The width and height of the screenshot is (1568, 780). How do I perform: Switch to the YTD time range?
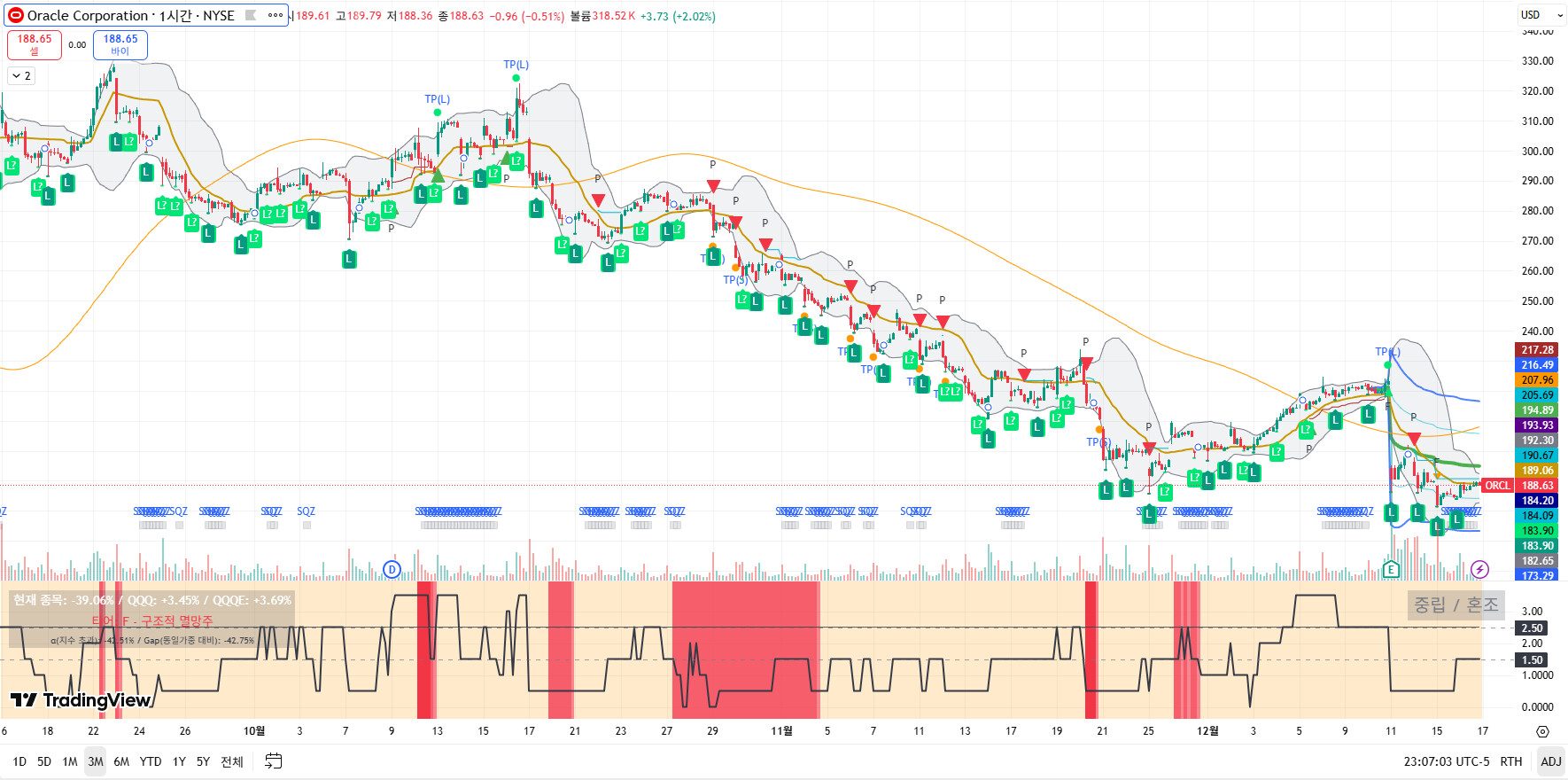tap(151, 761)
